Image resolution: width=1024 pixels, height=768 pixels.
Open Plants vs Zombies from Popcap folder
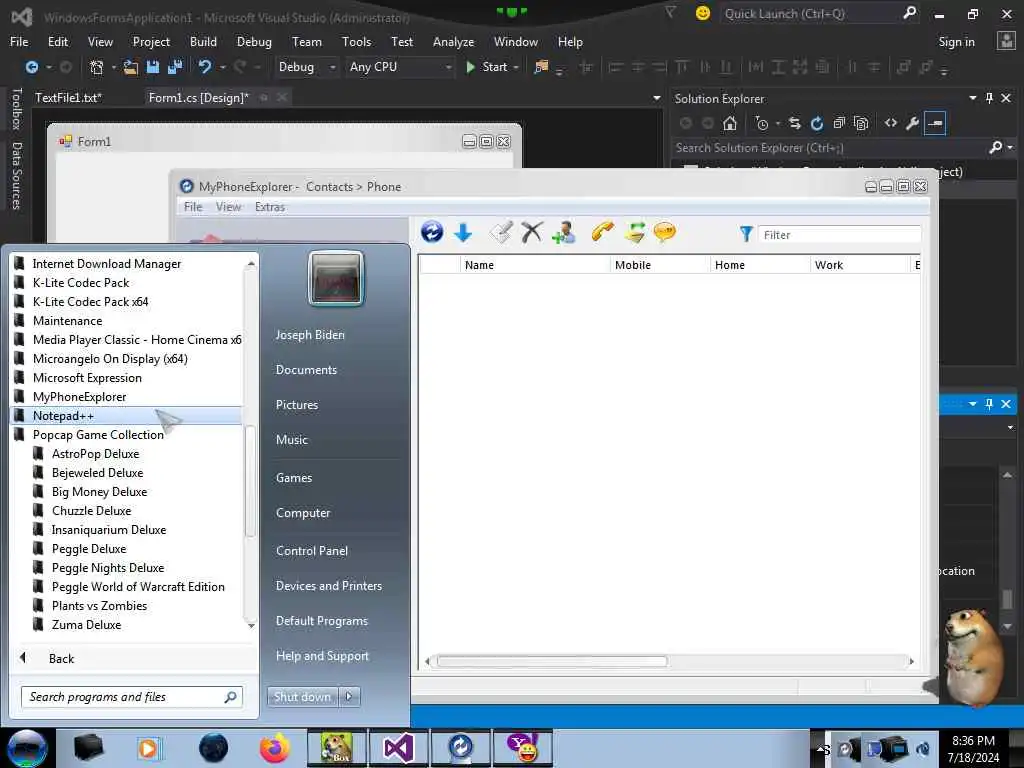pyautogui.click(x=99, y=605)
